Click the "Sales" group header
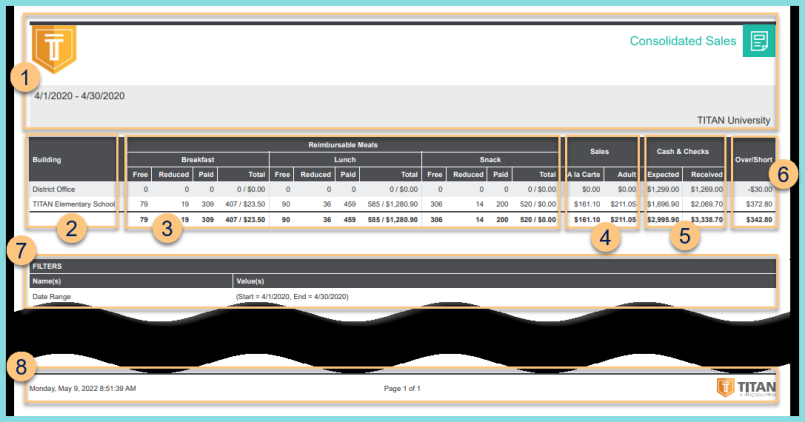Image resolution: width=805 pixels, height=422 pixels. [x=599, y=151]
